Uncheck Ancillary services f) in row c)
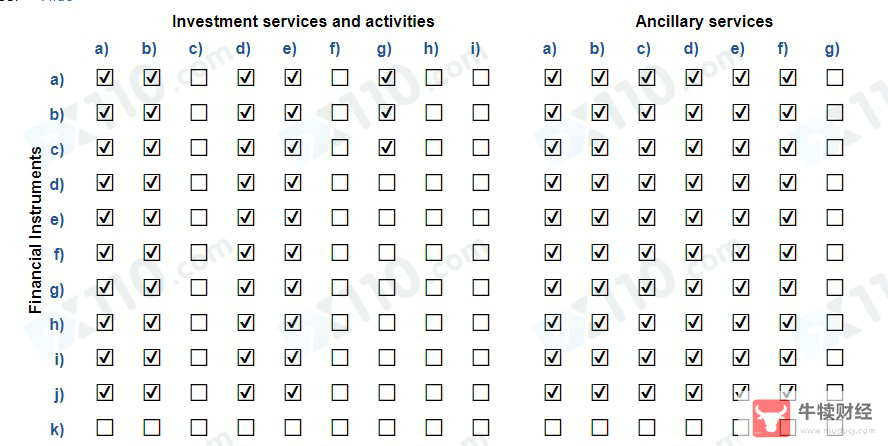Image resolution: width=888 pixels, height=446 pixels. pyautogui.click(x=788, y=148)
